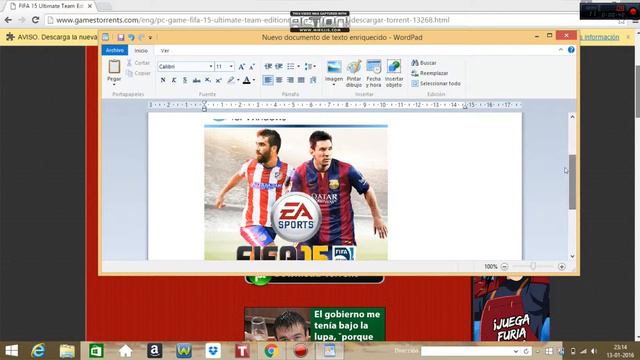The width and height of the screenshot is (640, 360).
Task: Click the Chrome reload button
Action: pos(36,20)
